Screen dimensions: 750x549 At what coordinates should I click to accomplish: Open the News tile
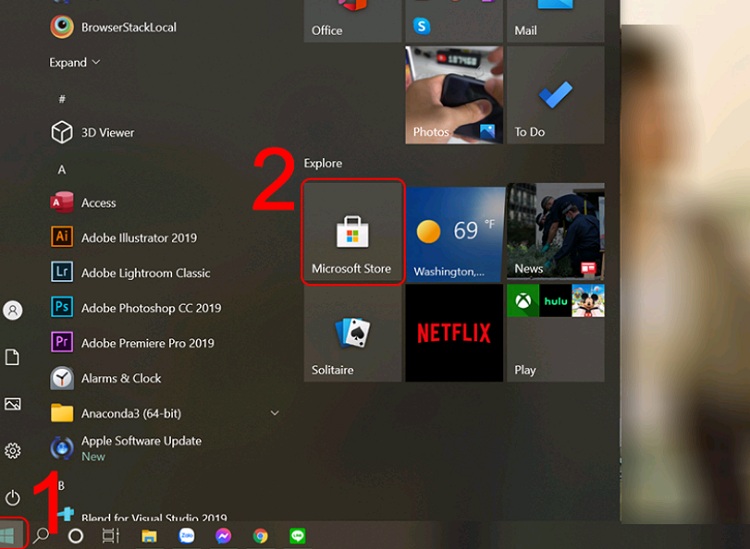coord(555,232)
